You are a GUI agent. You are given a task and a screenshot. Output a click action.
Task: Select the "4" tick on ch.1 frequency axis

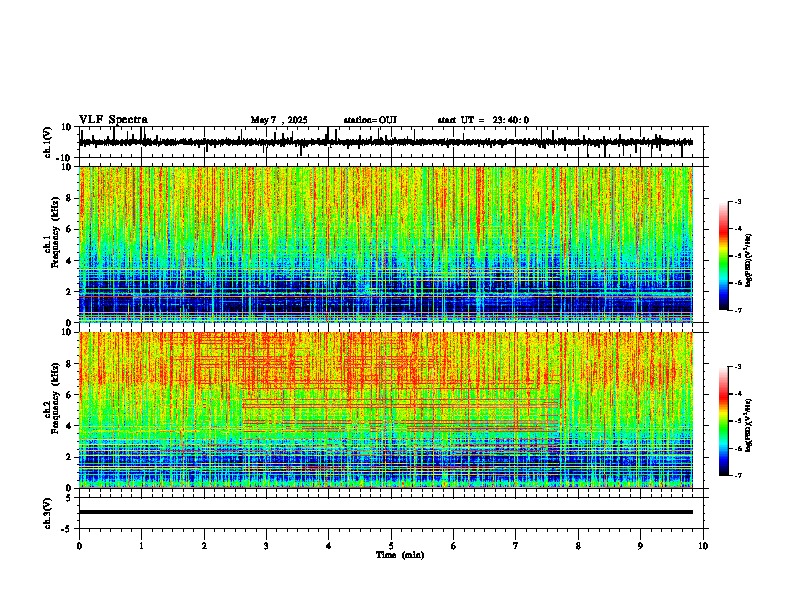(69, 261)
